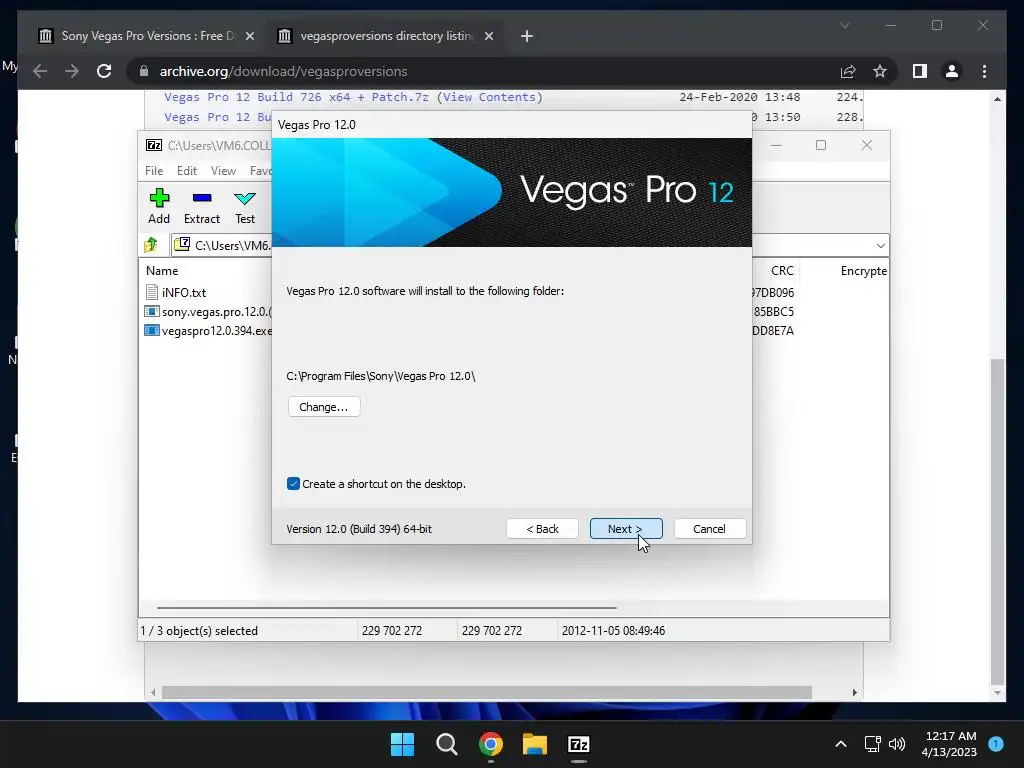Click the browser horizontal scrollbar

(487, 692)
